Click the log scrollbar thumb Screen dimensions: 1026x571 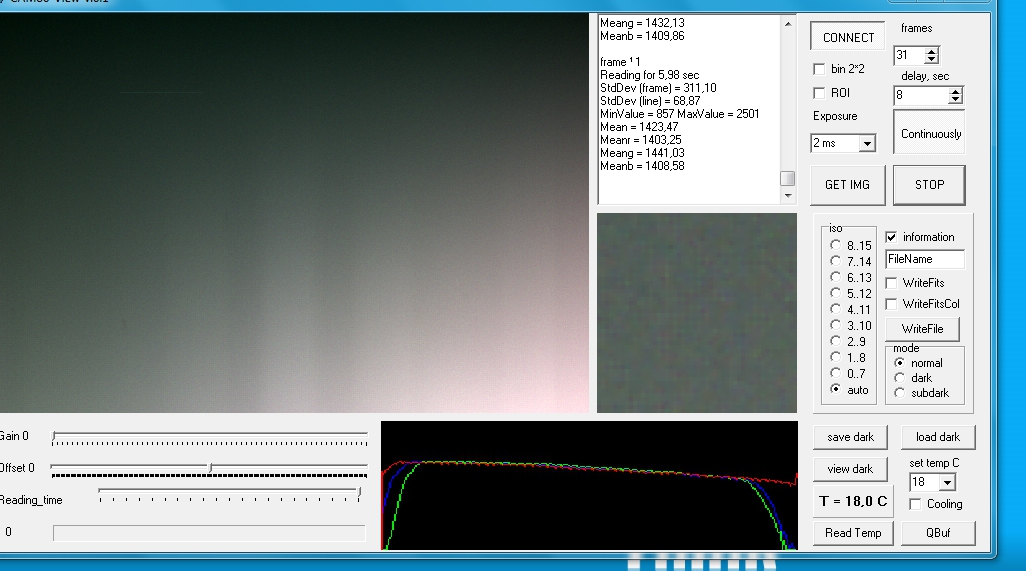click(788, 179)
